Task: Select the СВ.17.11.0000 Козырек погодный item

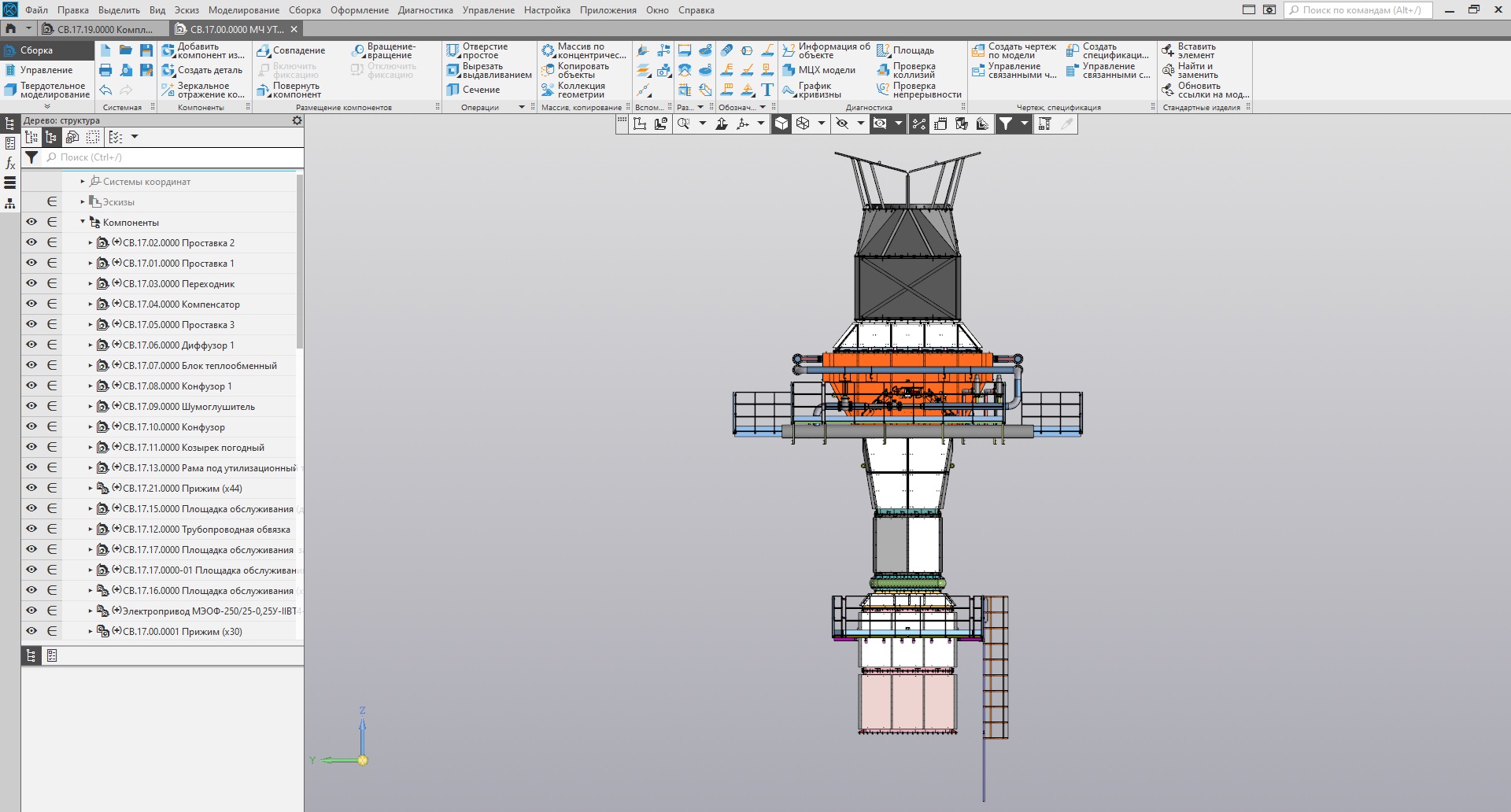Action: [193, 447]
